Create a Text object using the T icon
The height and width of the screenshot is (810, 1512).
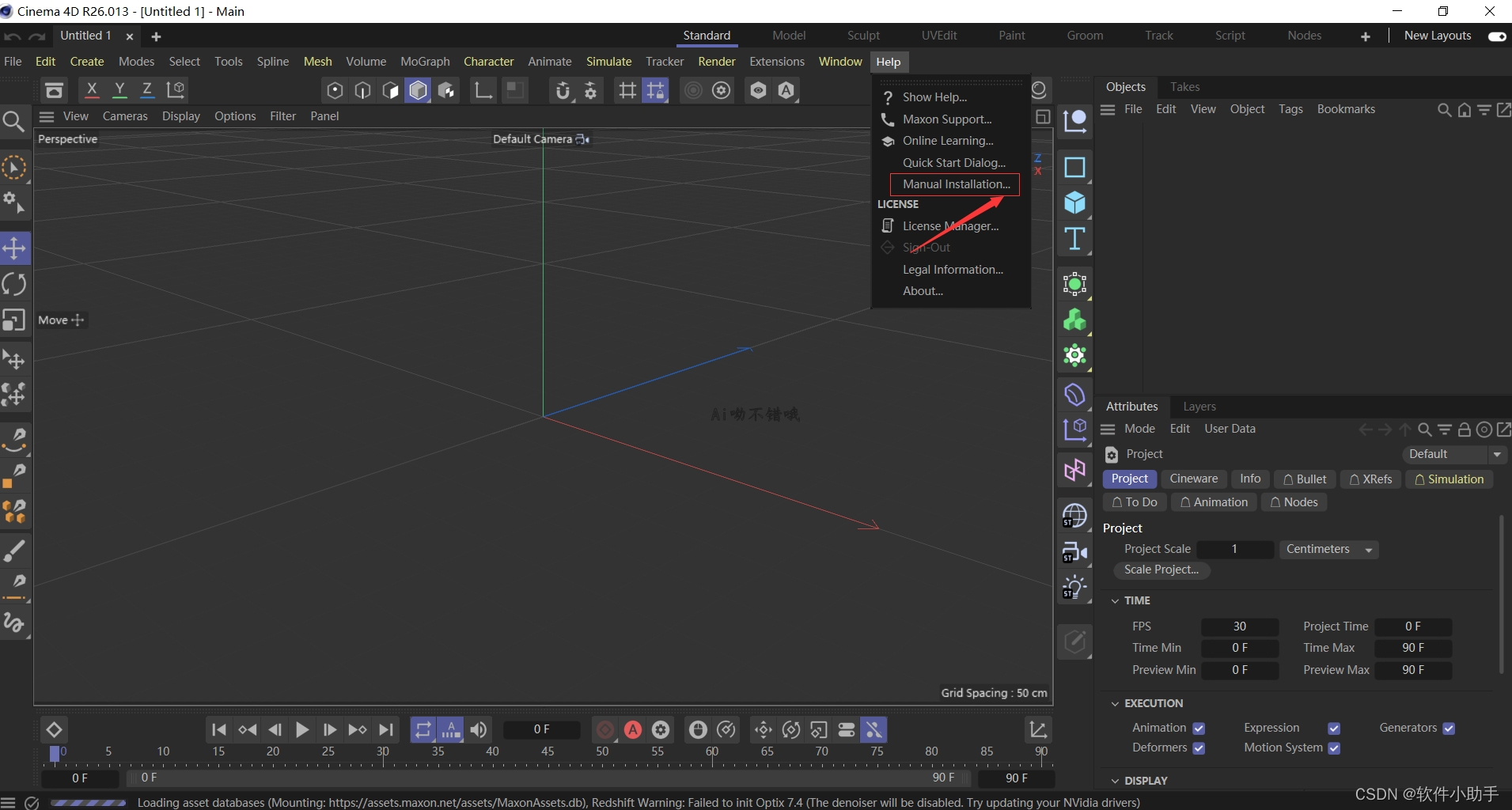tap(1076, 238)
